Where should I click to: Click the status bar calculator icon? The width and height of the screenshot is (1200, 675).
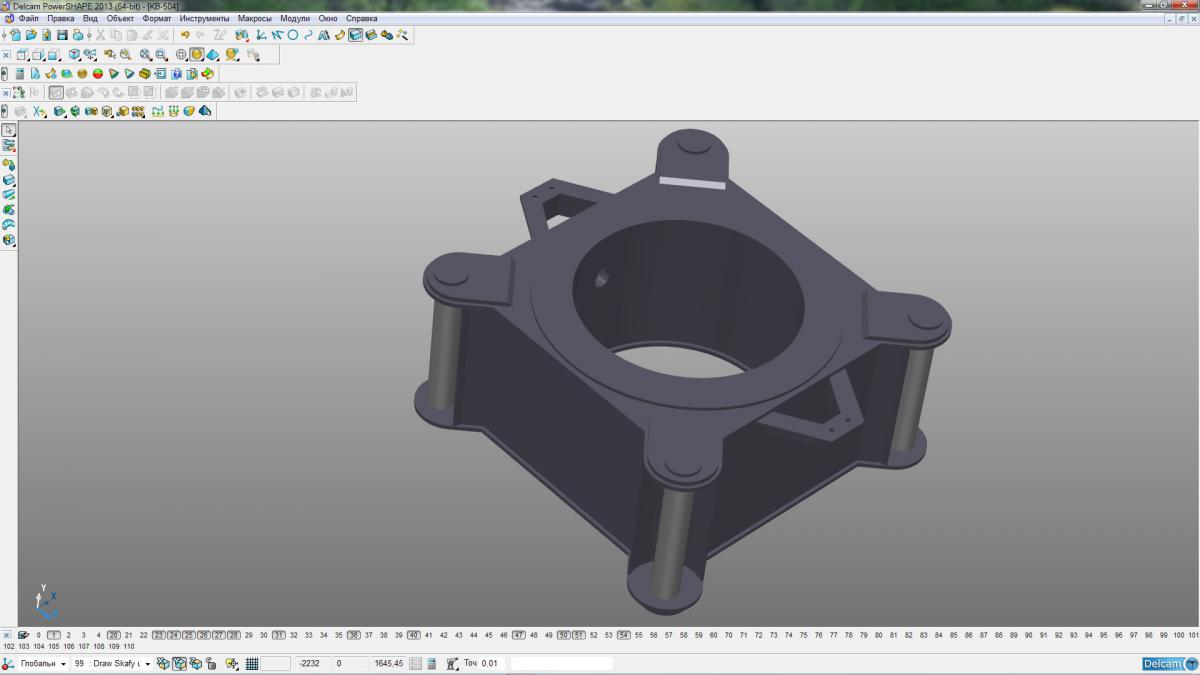coord(432,663)
